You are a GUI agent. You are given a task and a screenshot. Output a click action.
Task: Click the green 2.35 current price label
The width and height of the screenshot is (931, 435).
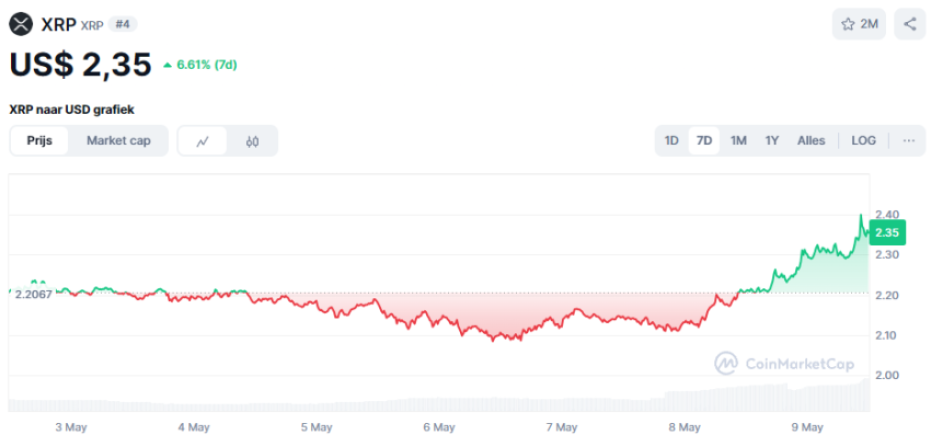click(887, 233)
